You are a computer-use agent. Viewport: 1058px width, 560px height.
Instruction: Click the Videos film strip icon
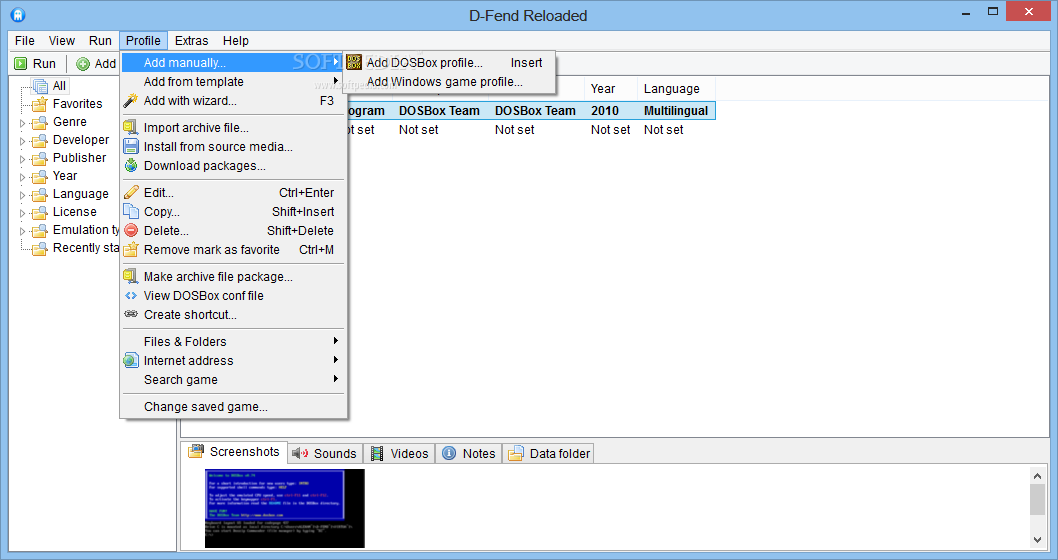[x=377, y=453]
